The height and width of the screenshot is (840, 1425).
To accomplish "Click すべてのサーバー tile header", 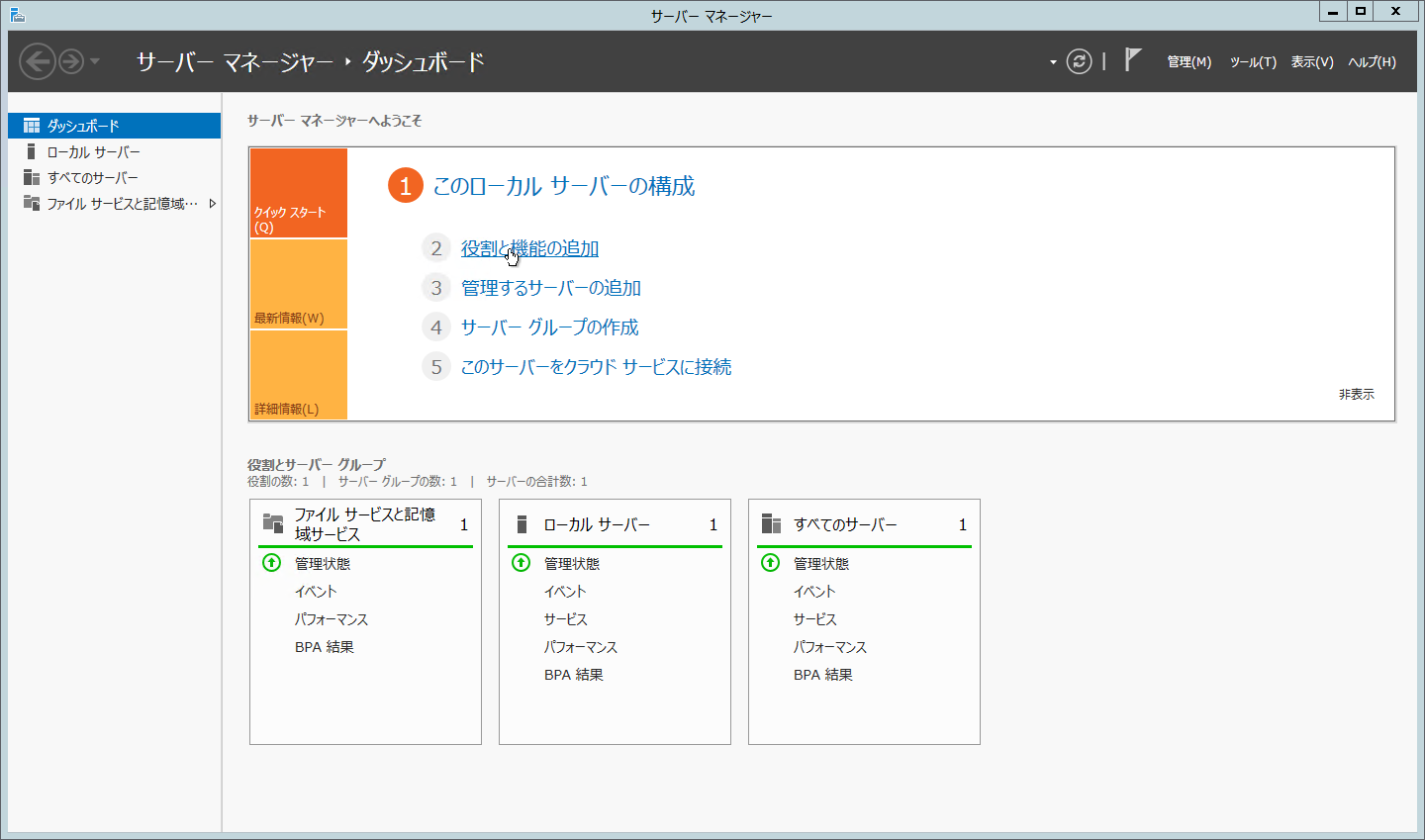I will click(x=864, y=524).
